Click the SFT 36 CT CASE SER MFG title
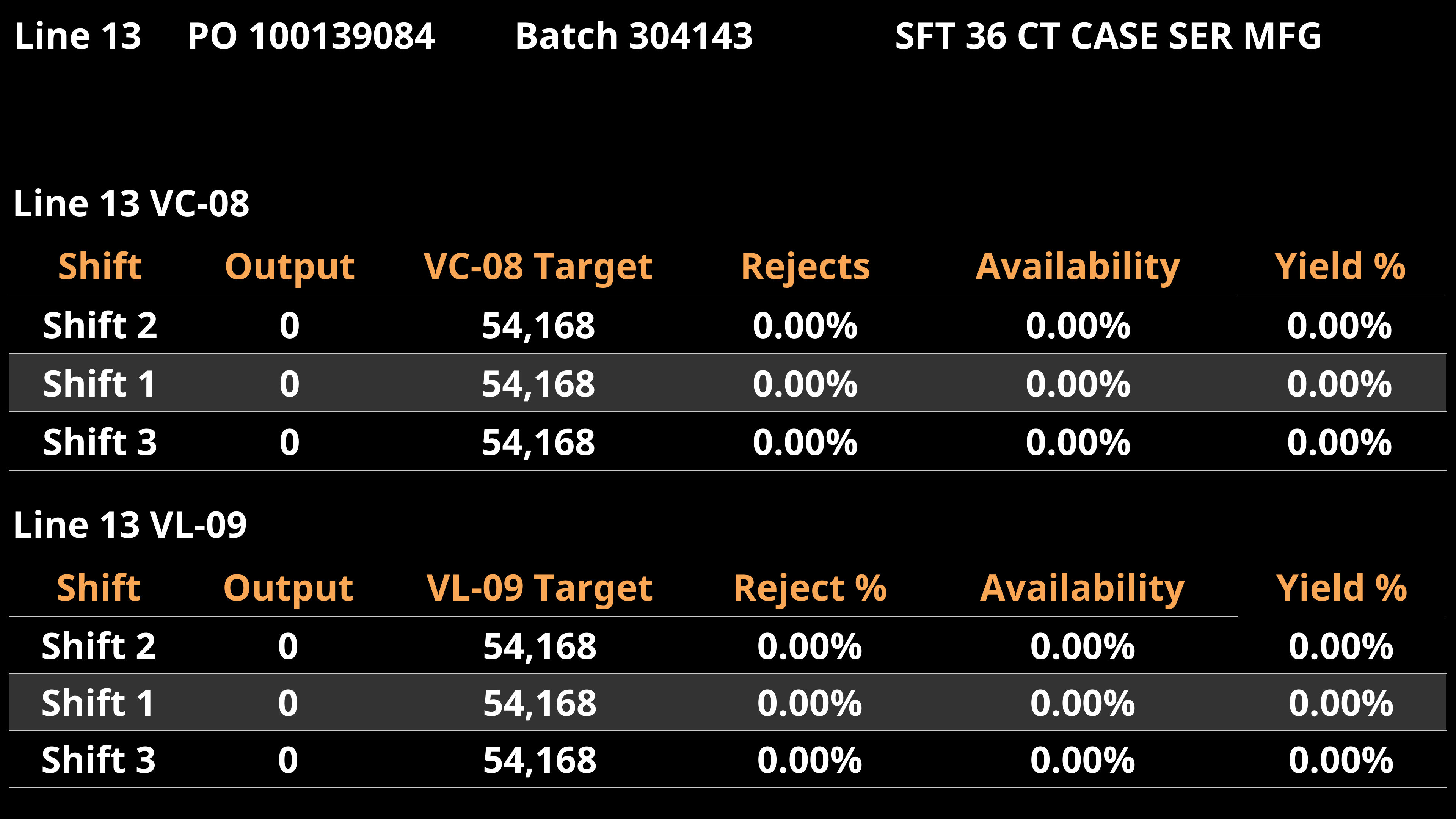Image resolution: width=1456 pixels, height=819 pixels. pos(1108,36)
